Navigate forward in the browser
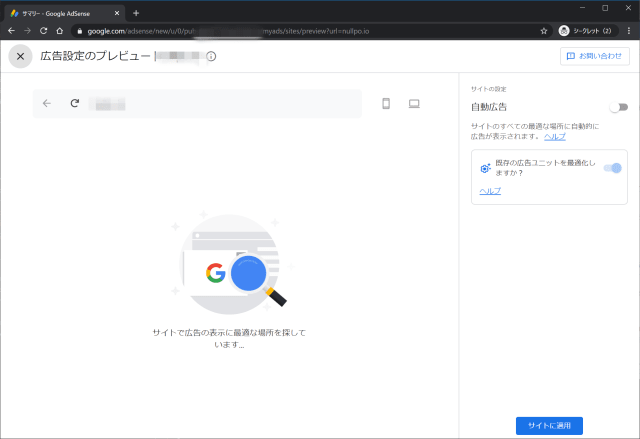This screenshot has width=640, height=439. 27,31
